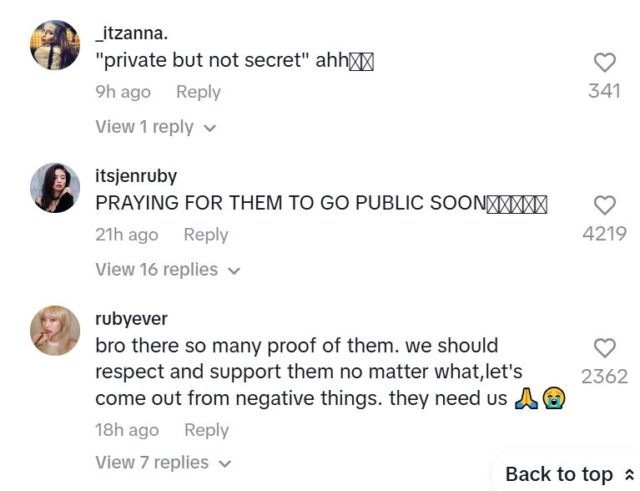Expand View 16 replies under itsjenruby

pos(168,270)
